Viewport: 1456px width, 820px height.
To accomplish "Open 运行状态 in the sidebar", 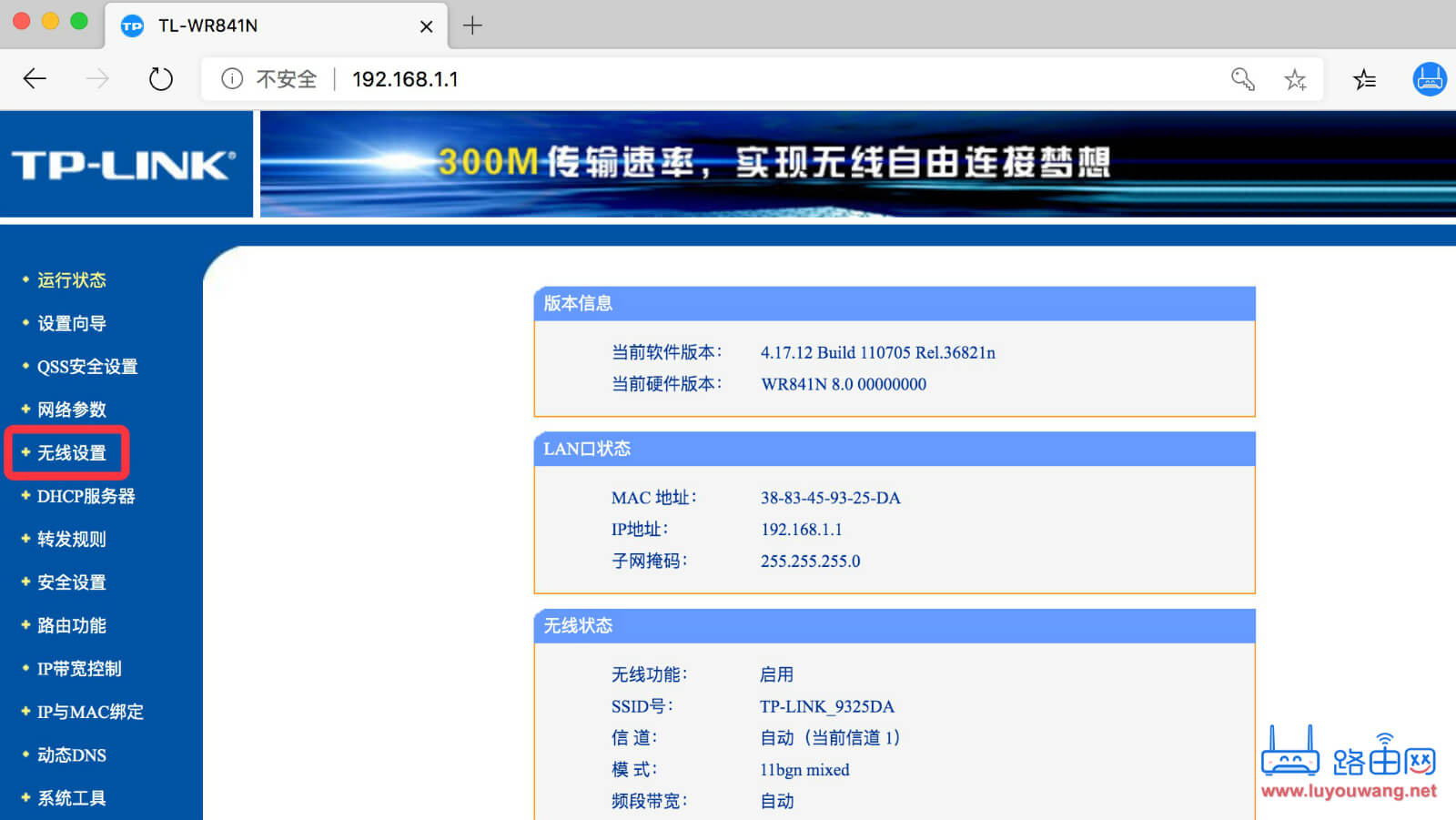I will [x=72, y=279].
